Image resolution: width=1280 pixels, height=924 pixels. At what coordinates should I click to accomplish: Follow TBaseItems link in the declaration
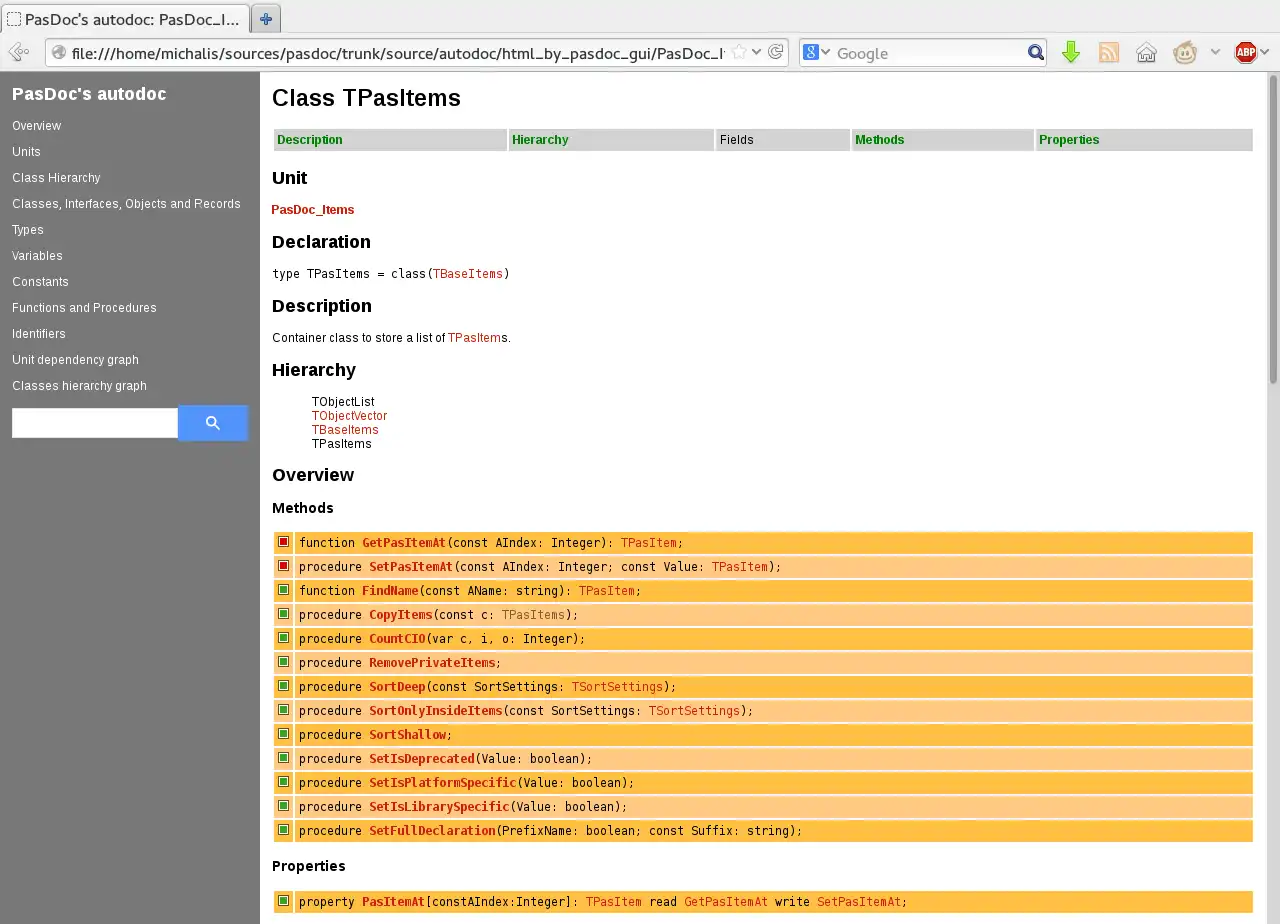468,273
